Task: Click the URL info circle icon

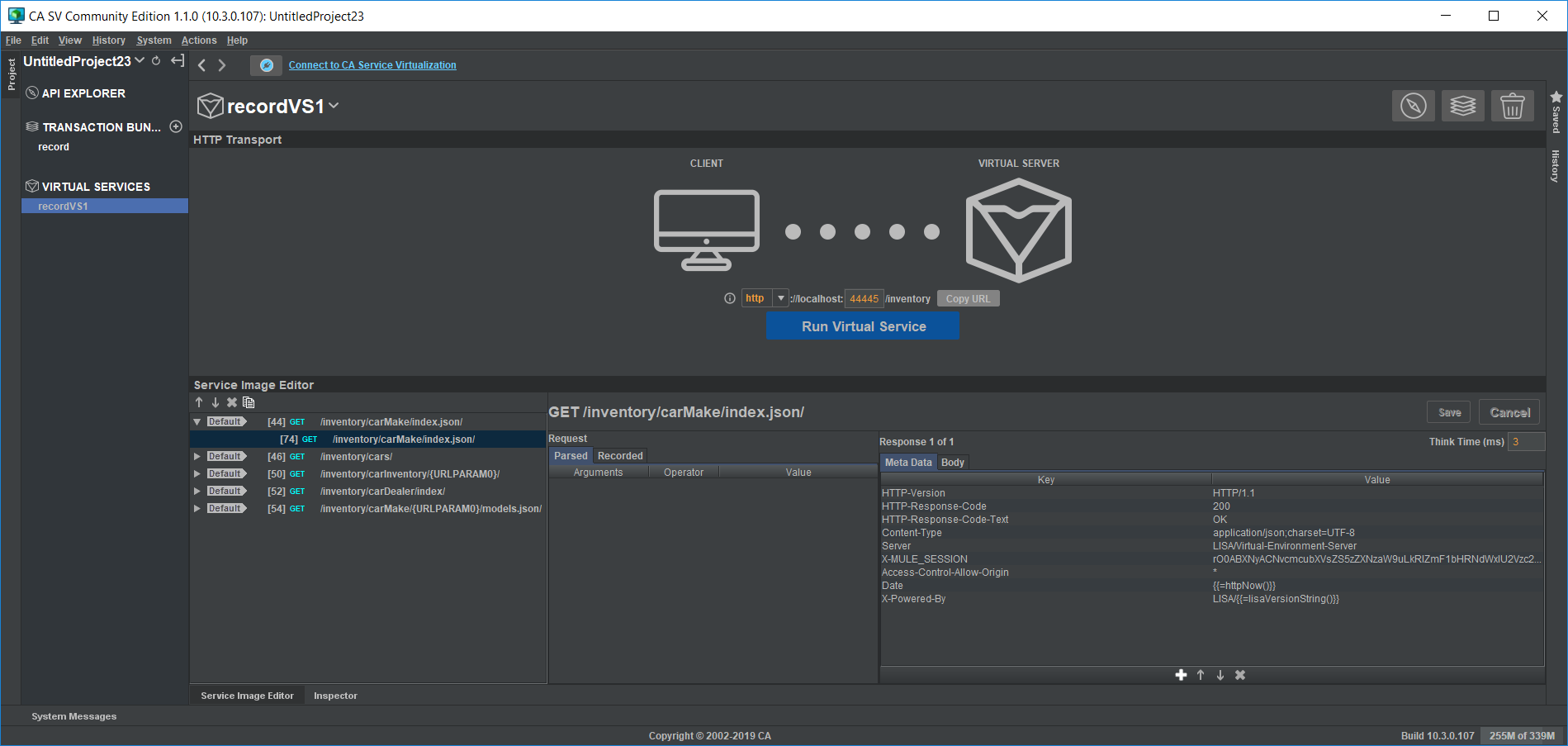Action: pyautogui.click(x=730, y=299)
